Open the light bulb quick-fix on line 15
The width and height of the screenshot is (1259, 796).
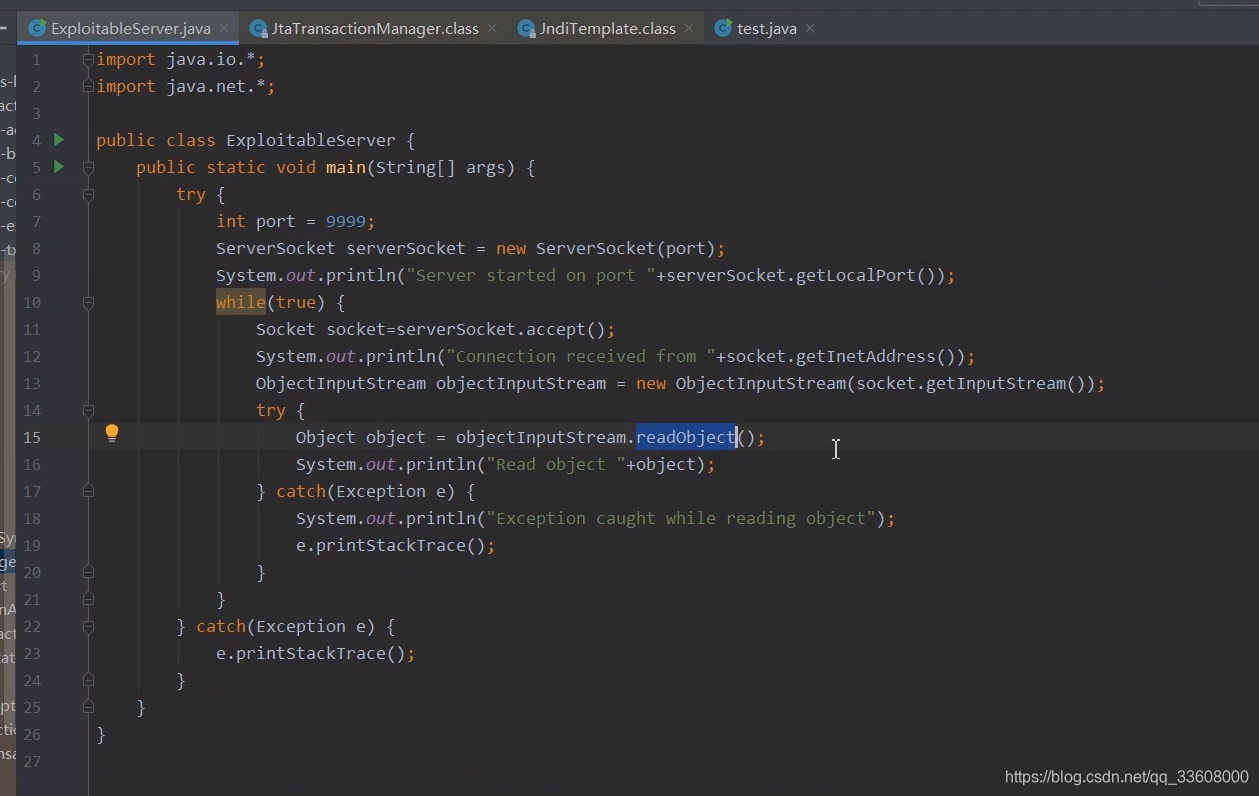[112, 433]
